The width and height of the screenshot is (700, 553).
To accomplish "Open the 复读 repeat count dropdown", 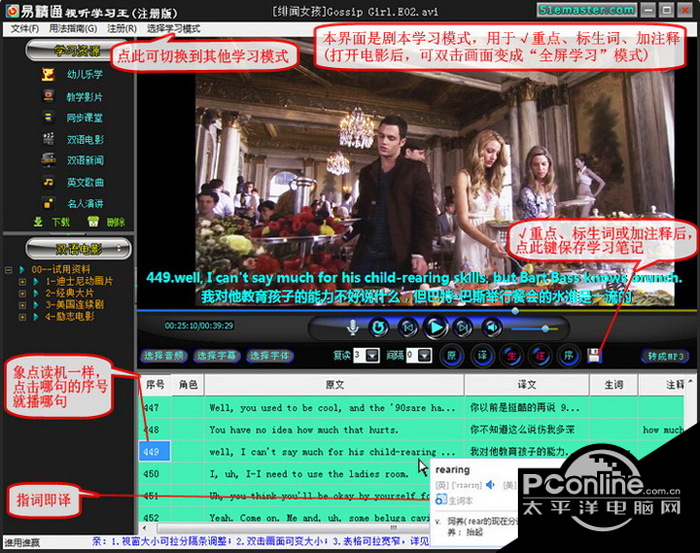I will [372, 356].
